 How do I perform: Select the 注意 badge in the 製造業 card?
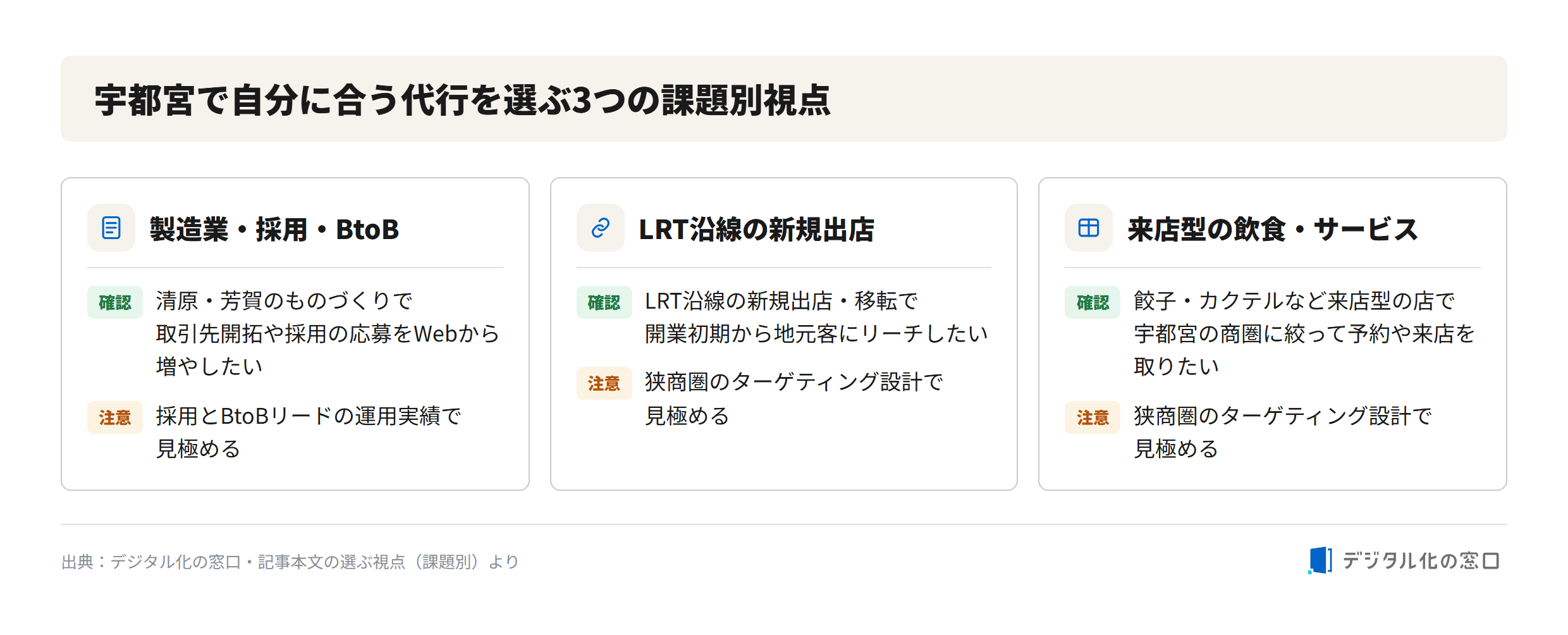pyautogui.click(x=115, y=417)
